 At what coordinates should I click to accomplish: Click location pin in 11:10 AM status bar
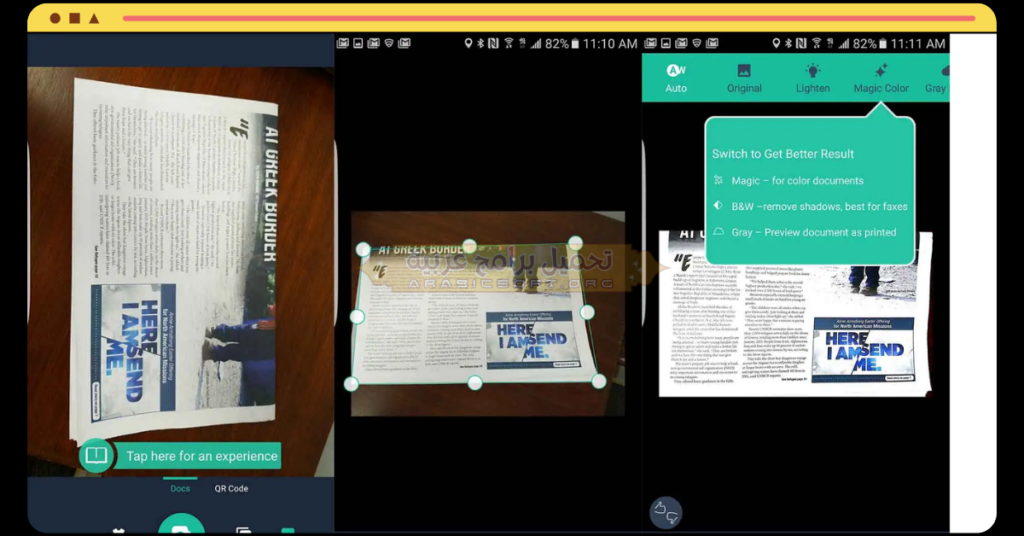[468, 43]
